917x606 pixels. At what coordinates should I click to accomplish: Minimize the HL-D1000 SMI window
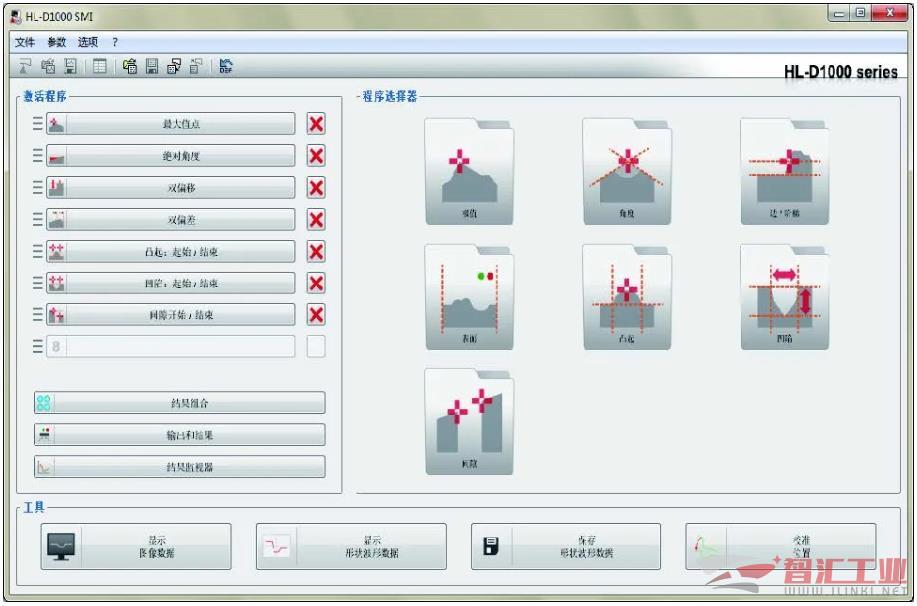839,13
